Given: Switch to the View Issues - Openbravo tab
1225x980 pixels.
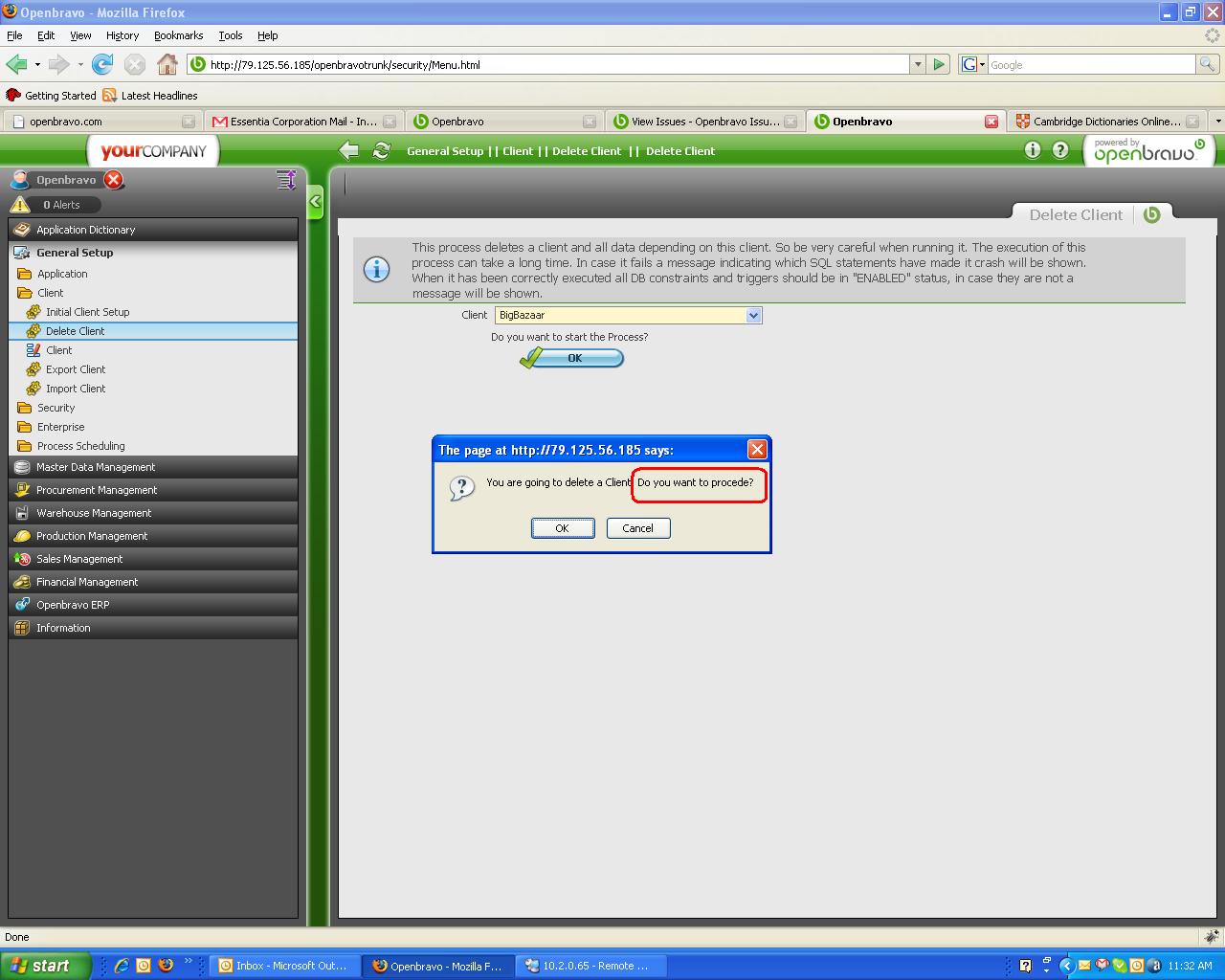Looking at the screenshot, I should 705,122.
